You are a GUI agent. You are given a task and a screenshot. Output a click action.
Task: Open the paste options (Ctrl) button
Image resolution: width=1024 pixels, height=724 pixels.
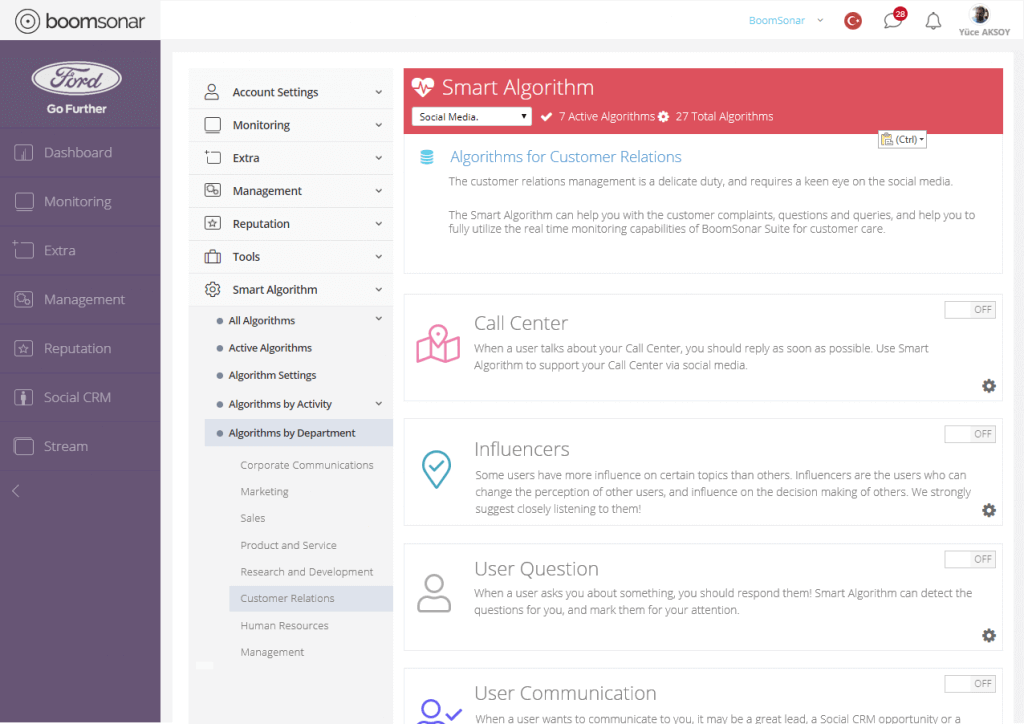coord(903,139)
